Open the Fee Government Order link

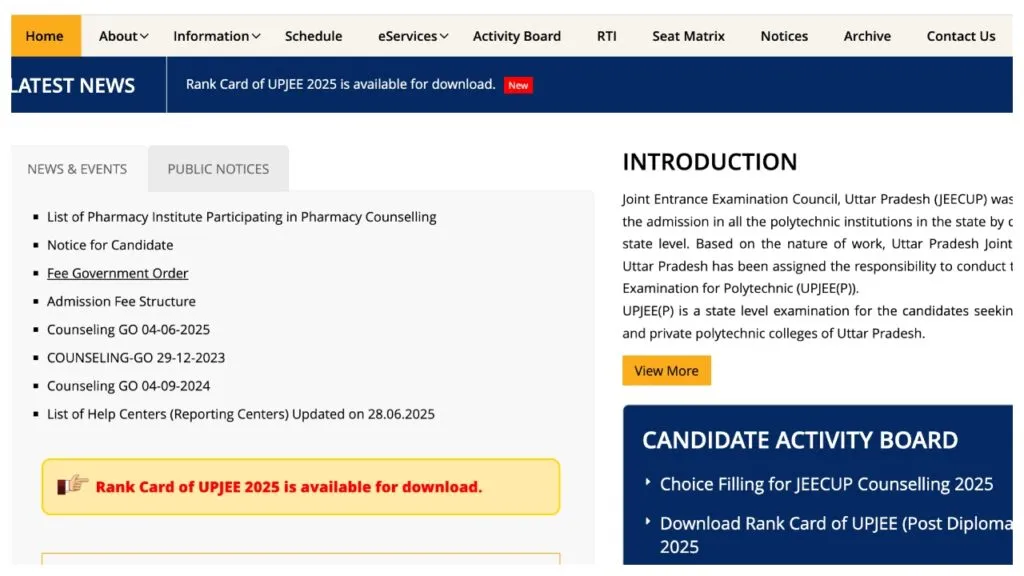point(117,273)
